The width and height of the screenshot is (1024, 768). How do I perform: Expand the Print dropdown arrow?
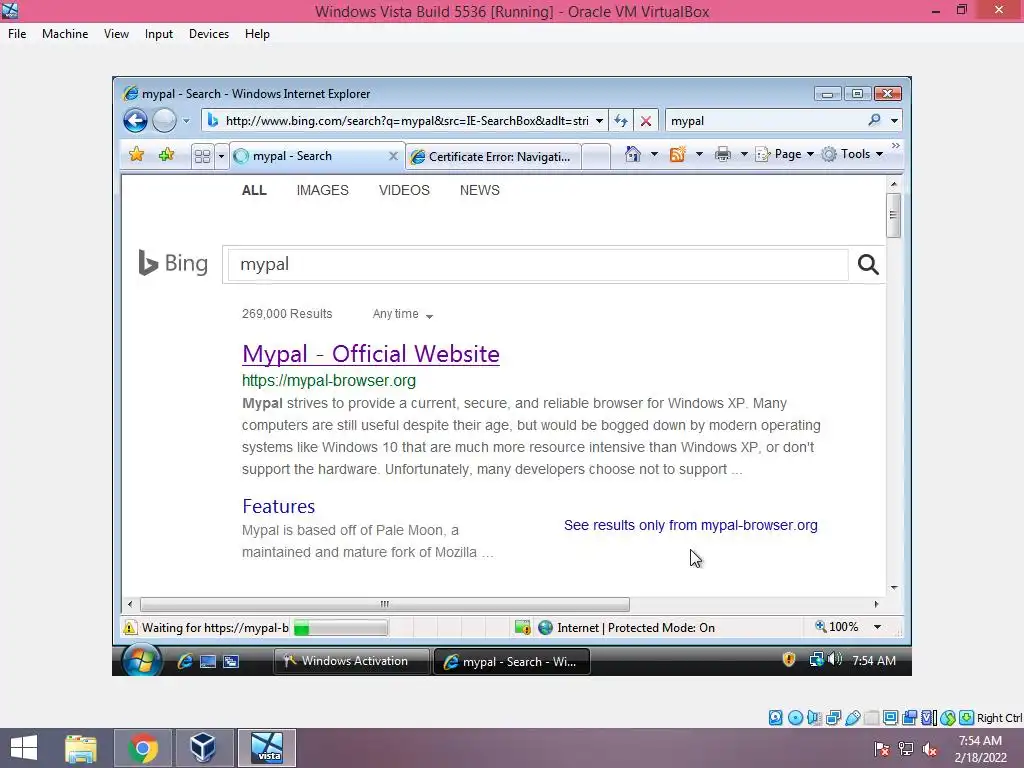coord(744,154)
